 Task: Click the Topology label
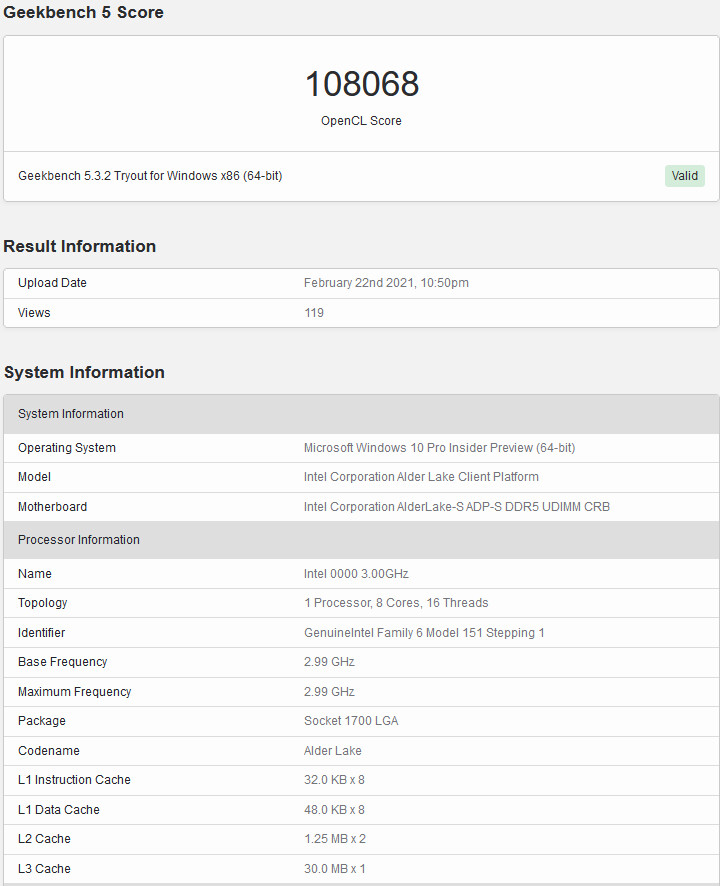tap(42, 603)
